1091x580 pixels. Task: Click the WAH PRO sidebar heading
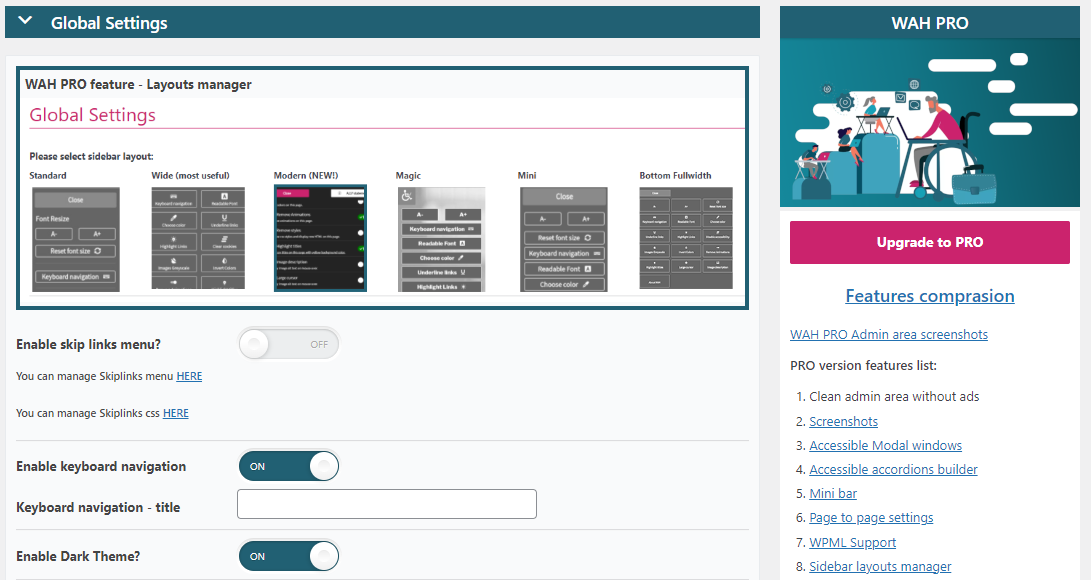(x=930, y=23)
